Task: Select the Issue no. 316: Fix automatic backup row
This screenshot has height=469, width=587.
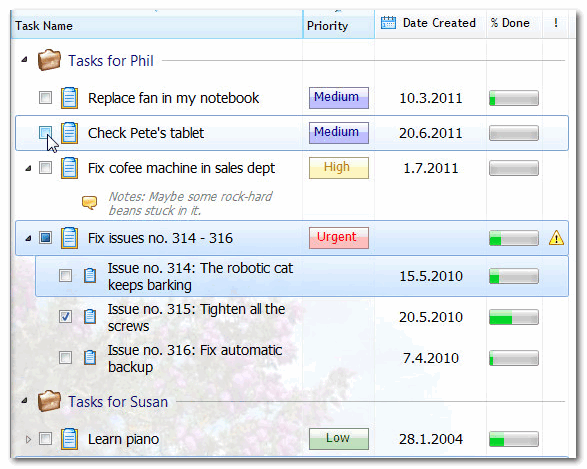Action: (x=302, y=358)
